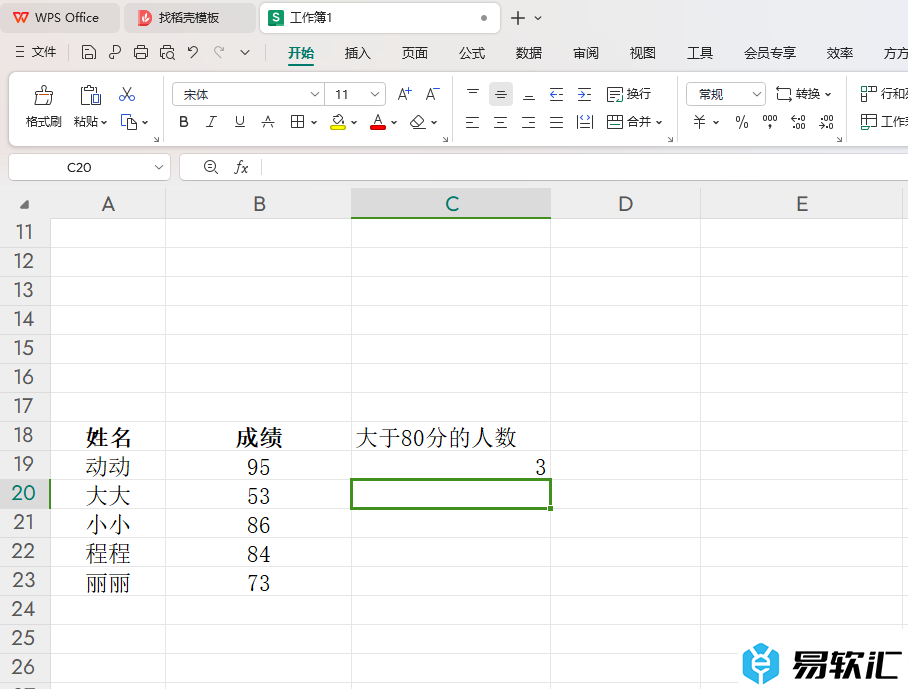Image resolution: width=908 pixels, height=689 pixels.
Task: Click the Undo arrow icon
Action: pyautogui.click(x=193, y=52)
